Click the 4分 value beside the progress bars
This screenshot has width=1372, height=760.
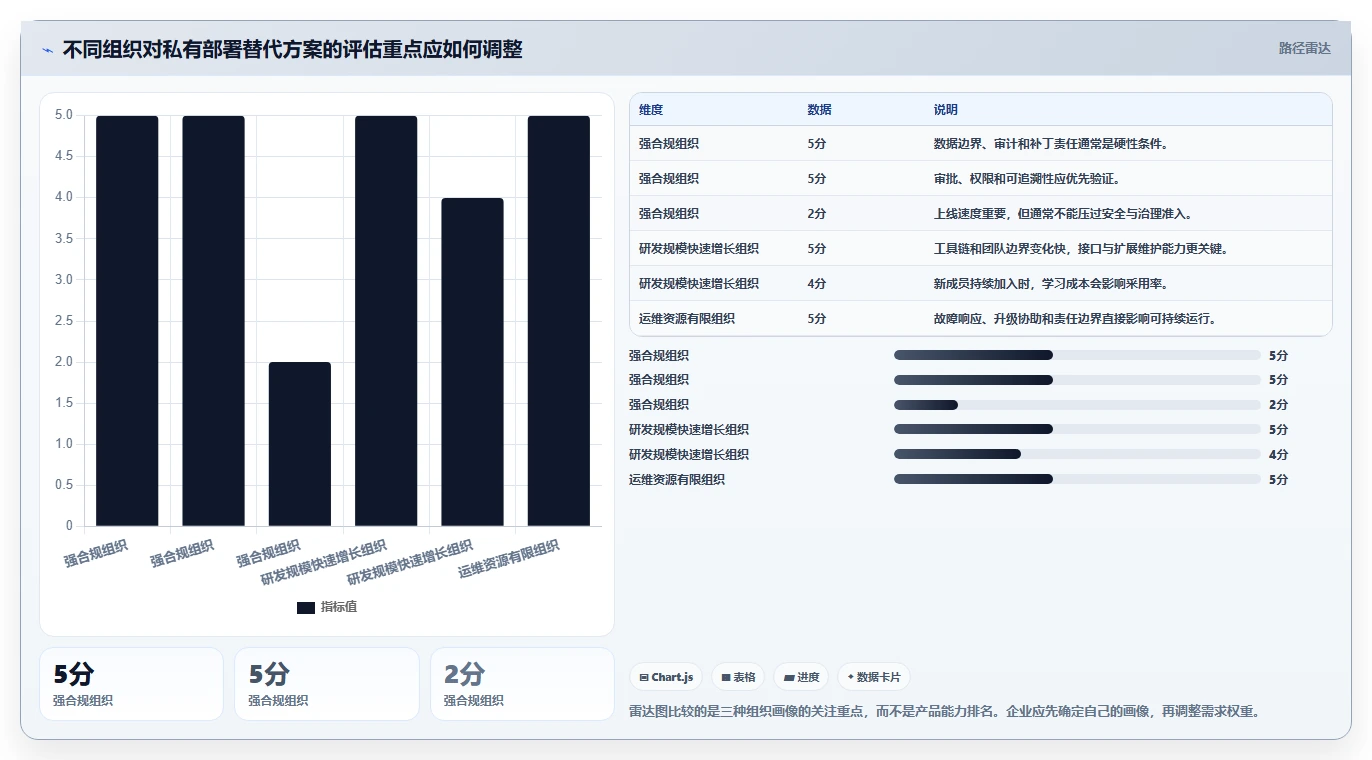click(x=1279, y=455)
